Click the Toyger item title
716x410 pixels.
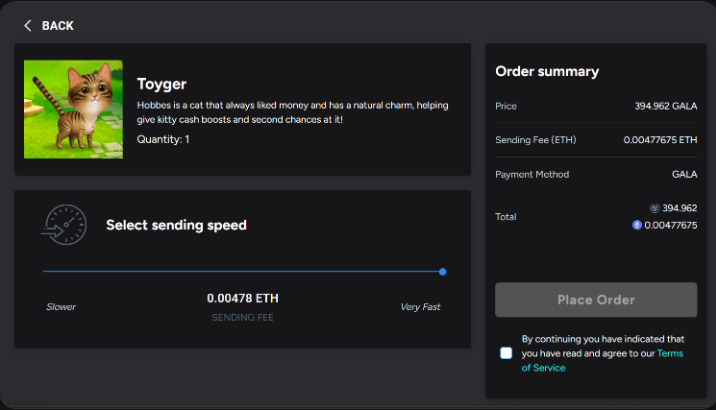pyautogui.click(x=162, y=84)
